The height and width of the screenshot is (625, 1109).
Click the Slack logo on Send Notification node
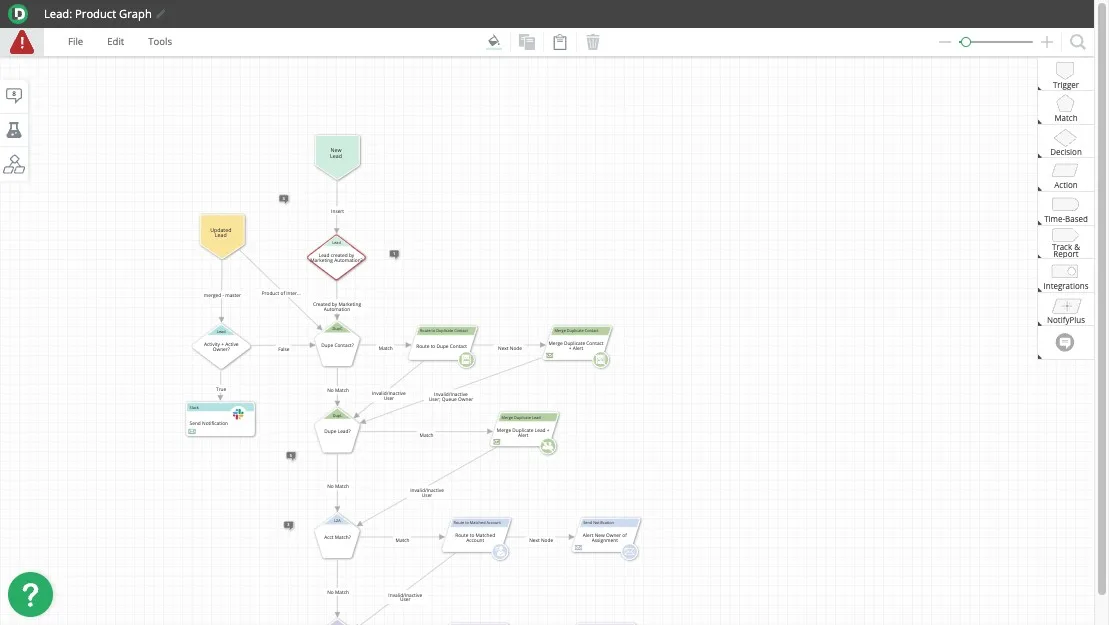click(x=238, y=414)
